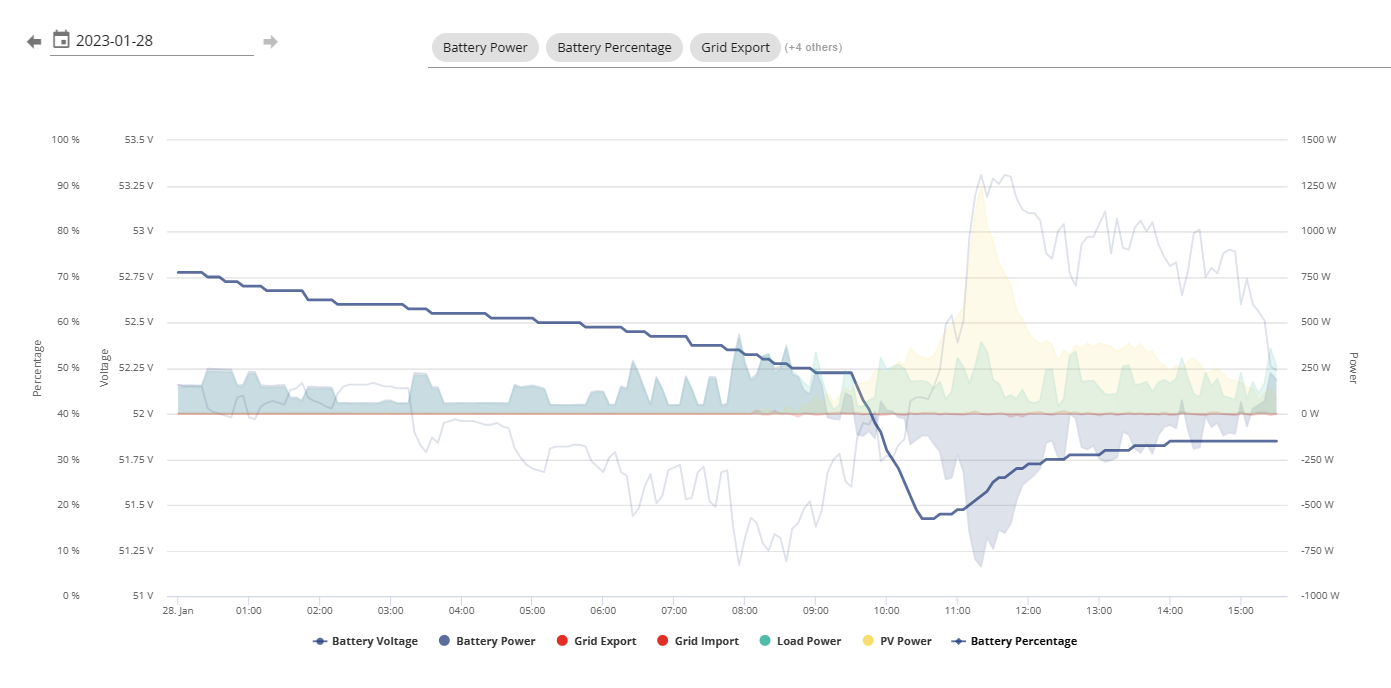Open the calendar date picker icon

coord(61,40)
